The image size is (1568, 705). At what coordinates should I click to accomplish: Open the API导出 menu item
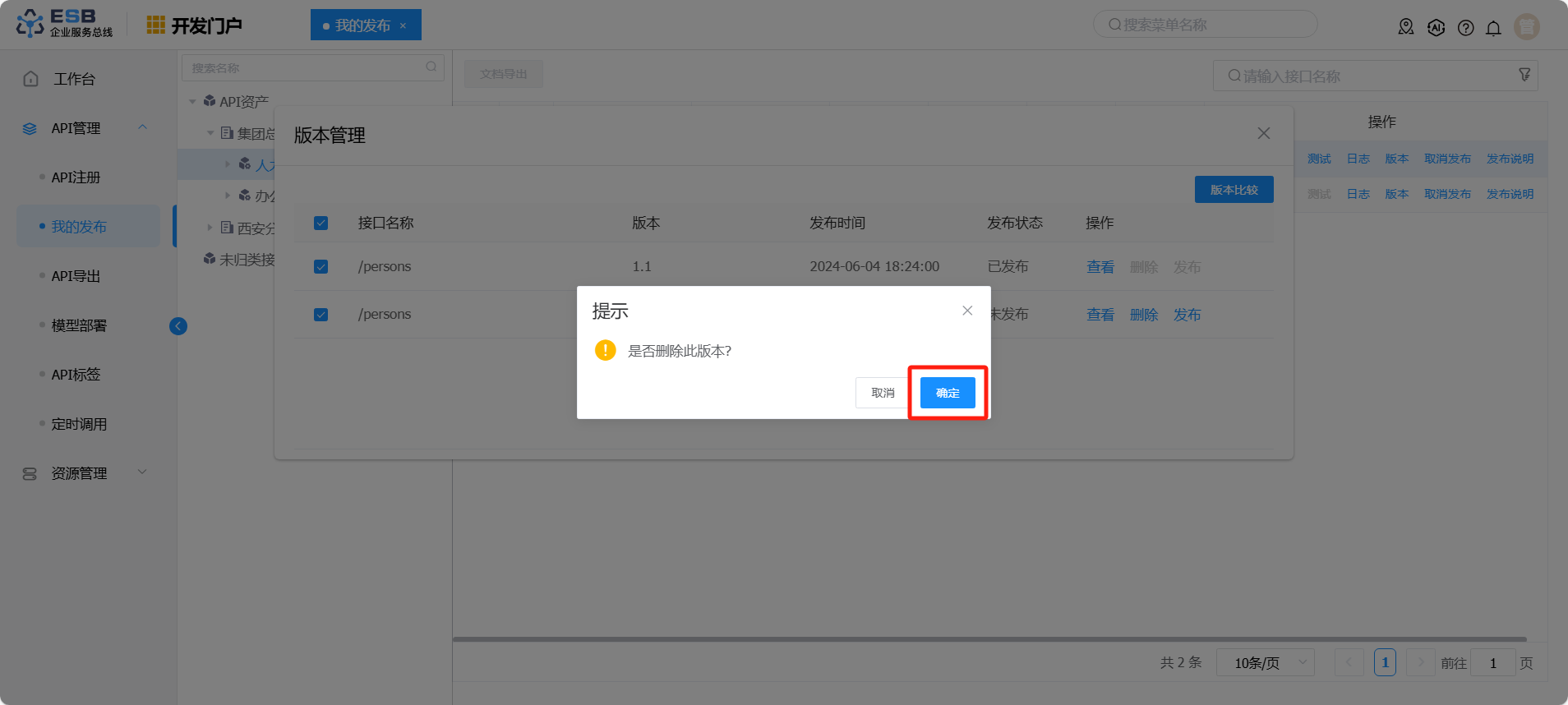coord(76,276)
